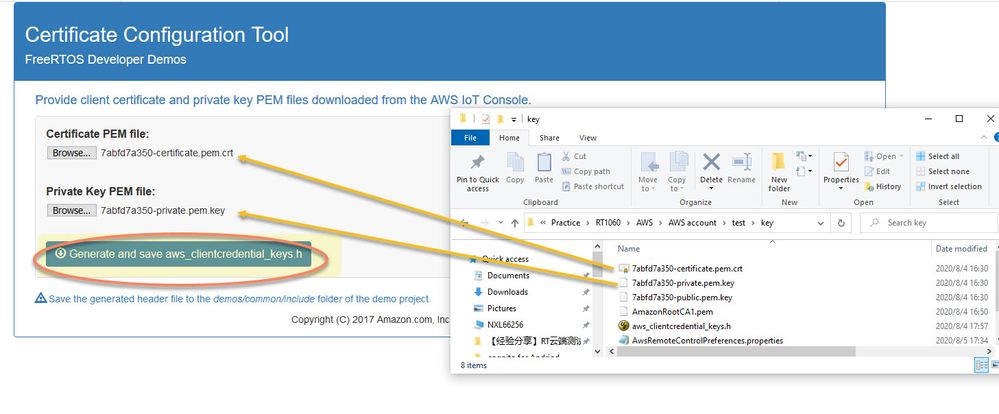Click Paste shortcut in the ribbon

click(x=593, y=187)
